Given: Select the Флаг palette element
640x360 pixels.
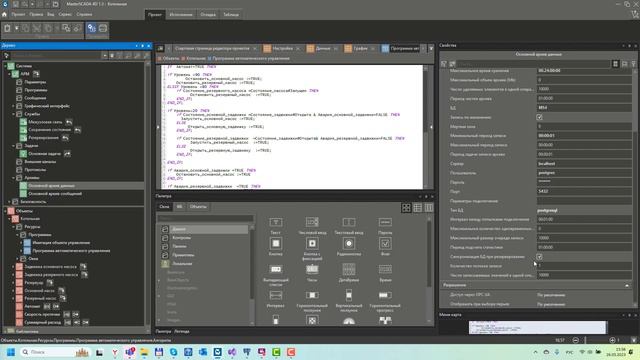Looking at the screenshot, I should (x=385, y=247).
